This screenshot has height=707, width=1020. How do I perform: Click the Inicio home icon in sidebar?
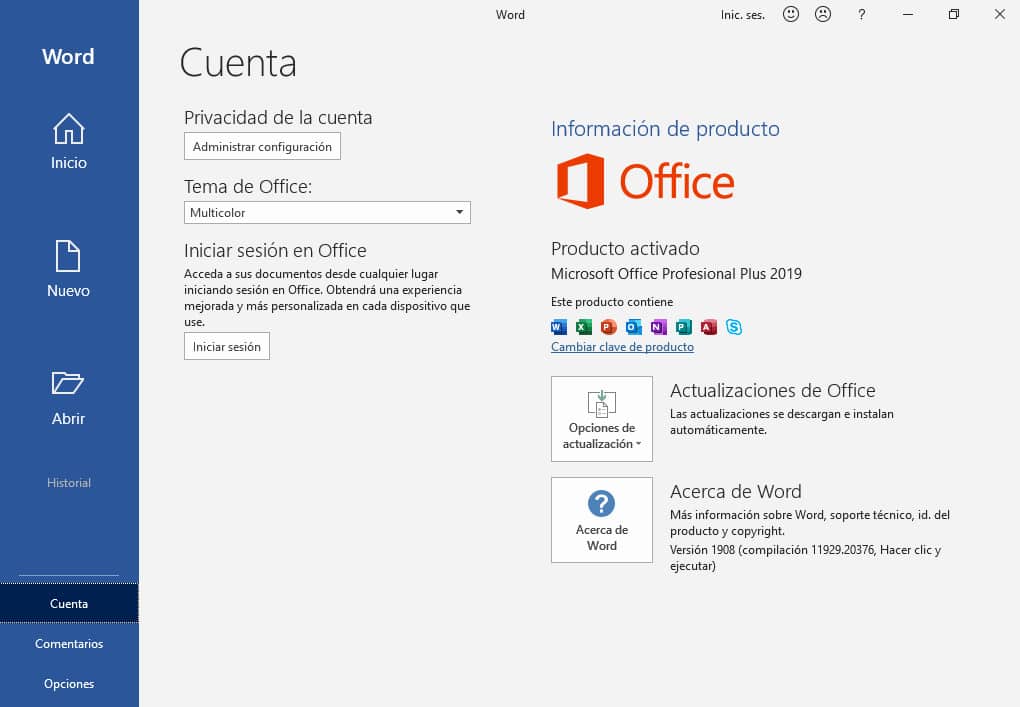(68, 129)
